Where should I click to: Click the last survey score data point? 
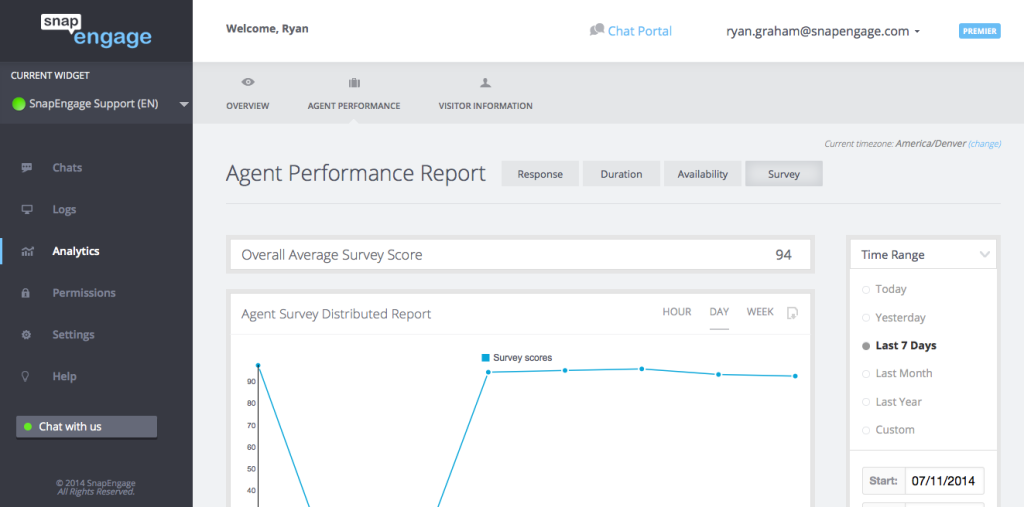(x=795, y=376)
